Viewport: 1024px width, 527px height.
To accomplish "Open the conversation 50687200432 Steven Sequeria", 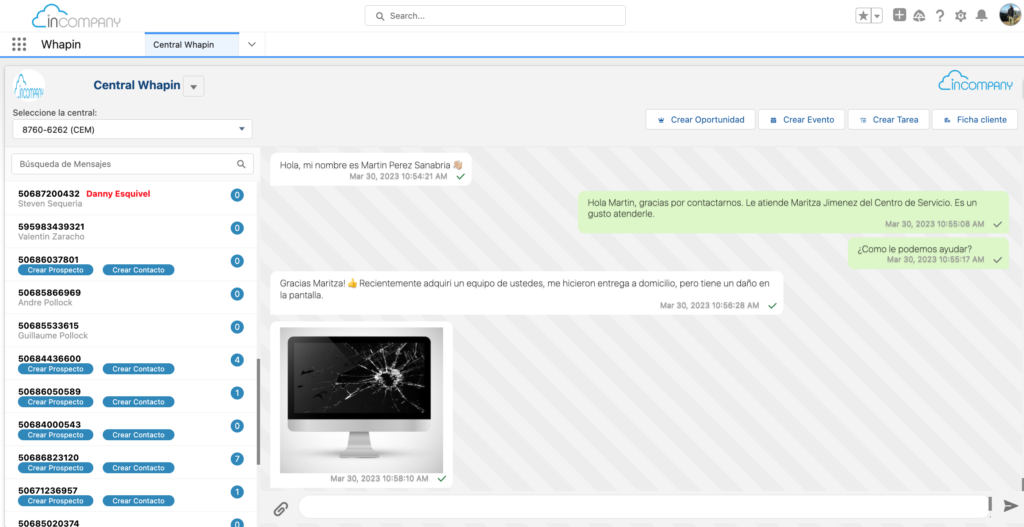I will (131, 199).
